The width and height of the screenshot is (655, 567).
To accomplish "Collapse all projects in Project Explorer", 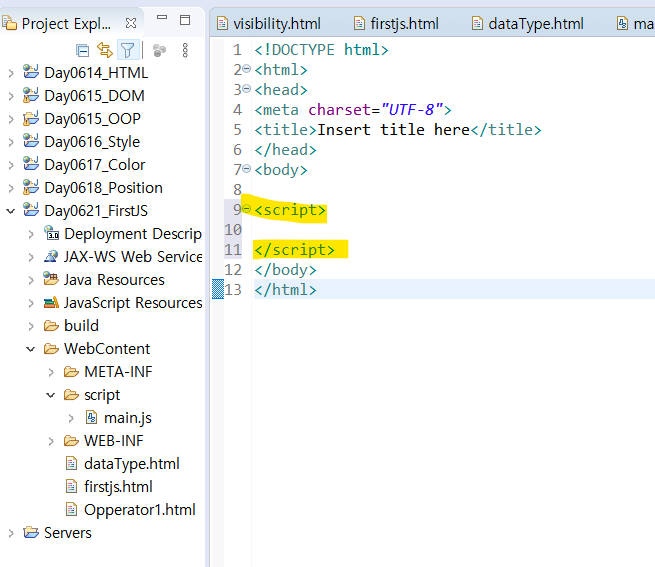I will pyautogui.click(x=82, y=51).
